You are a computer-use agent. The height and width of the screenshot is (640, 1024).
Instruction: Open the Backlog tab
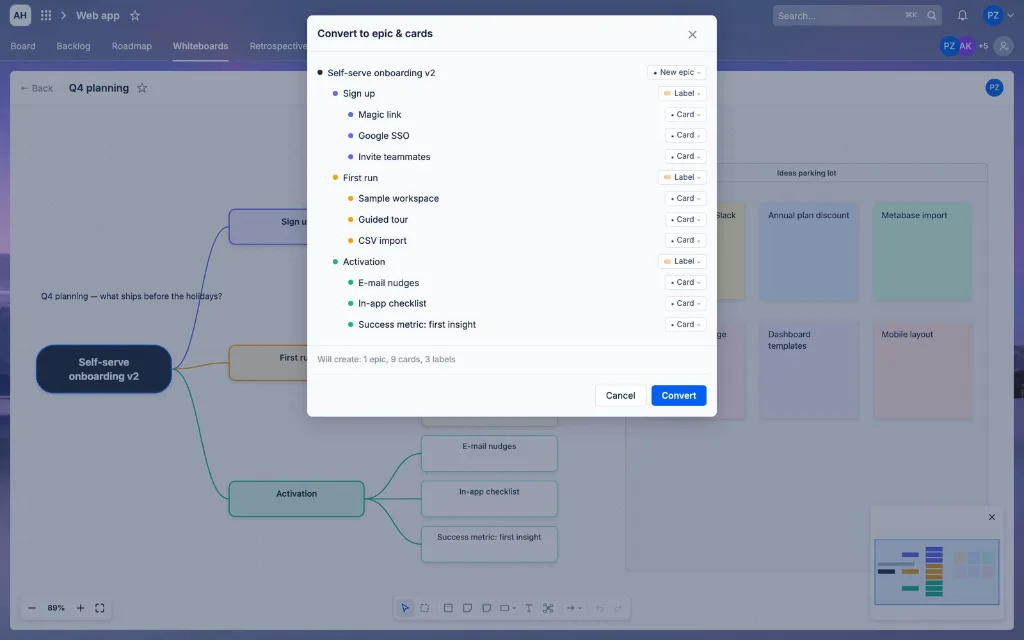click(x=73, y=46)
